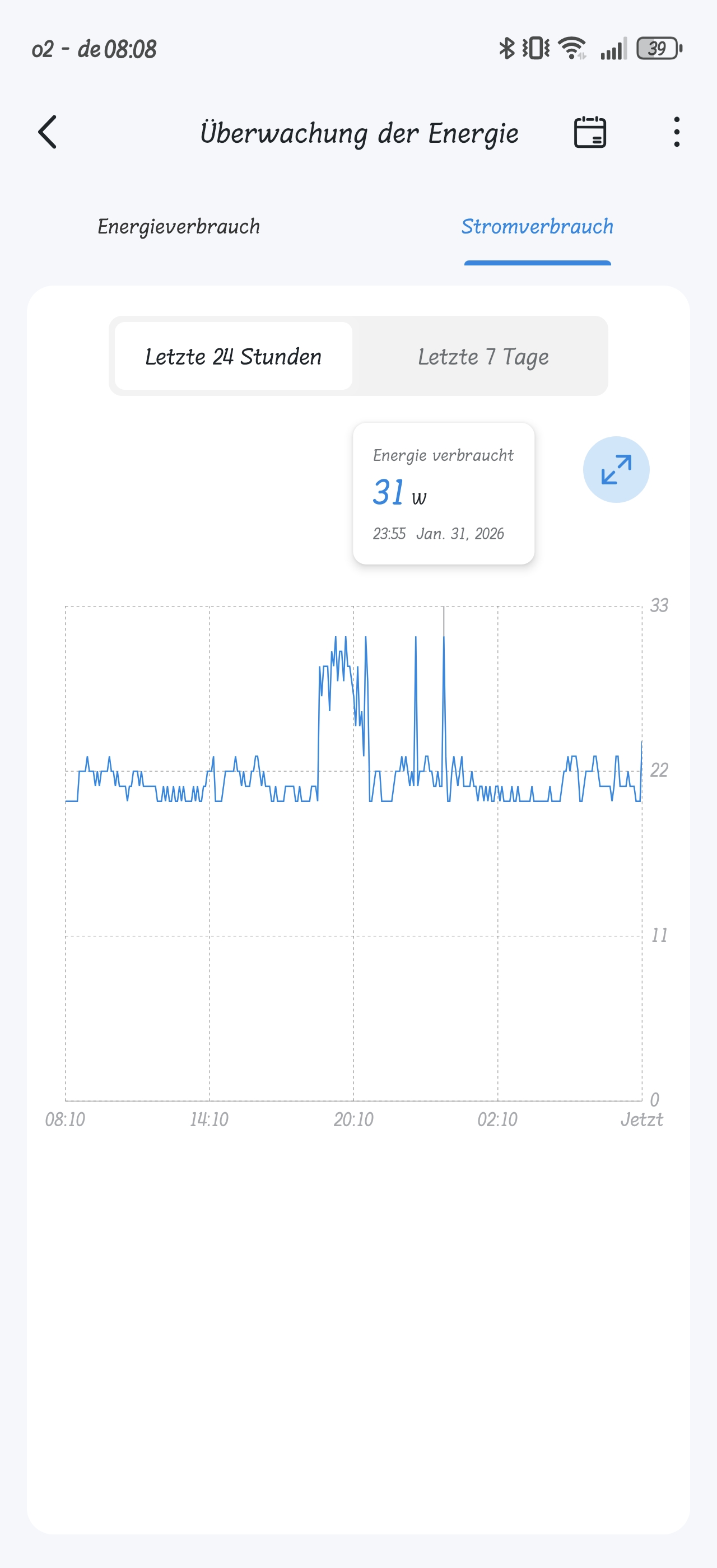Switch to Letzte 7 Tage range
Image resolution: width=717 pixels, height=1568 pixels.
pos(483,356)
